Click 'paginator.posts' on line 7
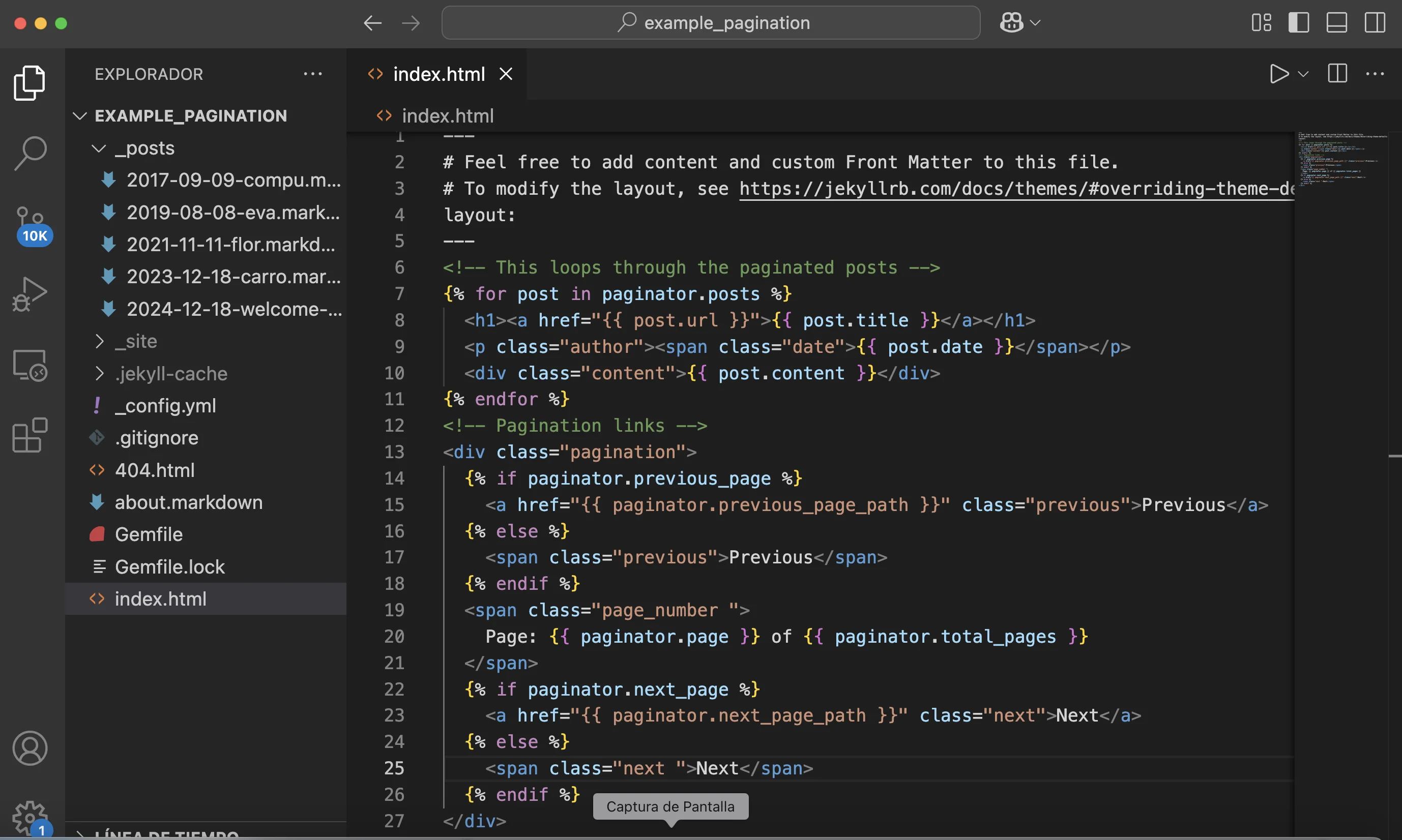Screen dimensions: 1402x840 (681, 294)
